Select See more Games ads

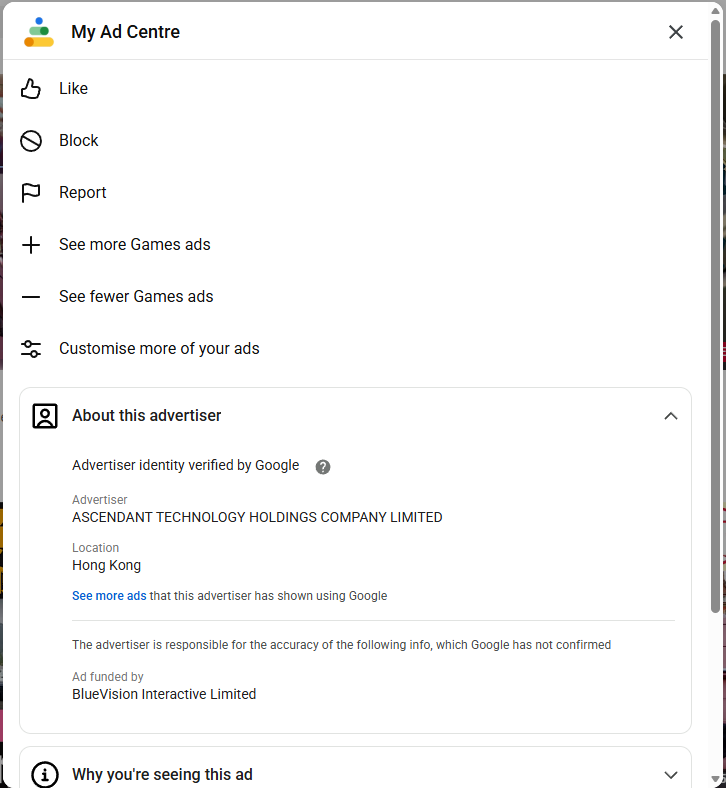135,244
